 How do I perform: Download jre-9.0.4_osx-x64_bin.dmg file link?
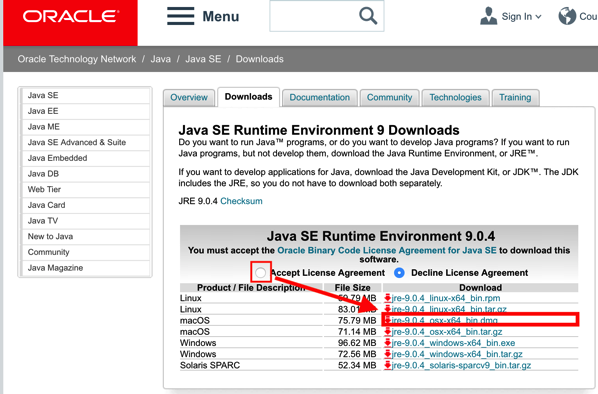[x=444, y=320]
